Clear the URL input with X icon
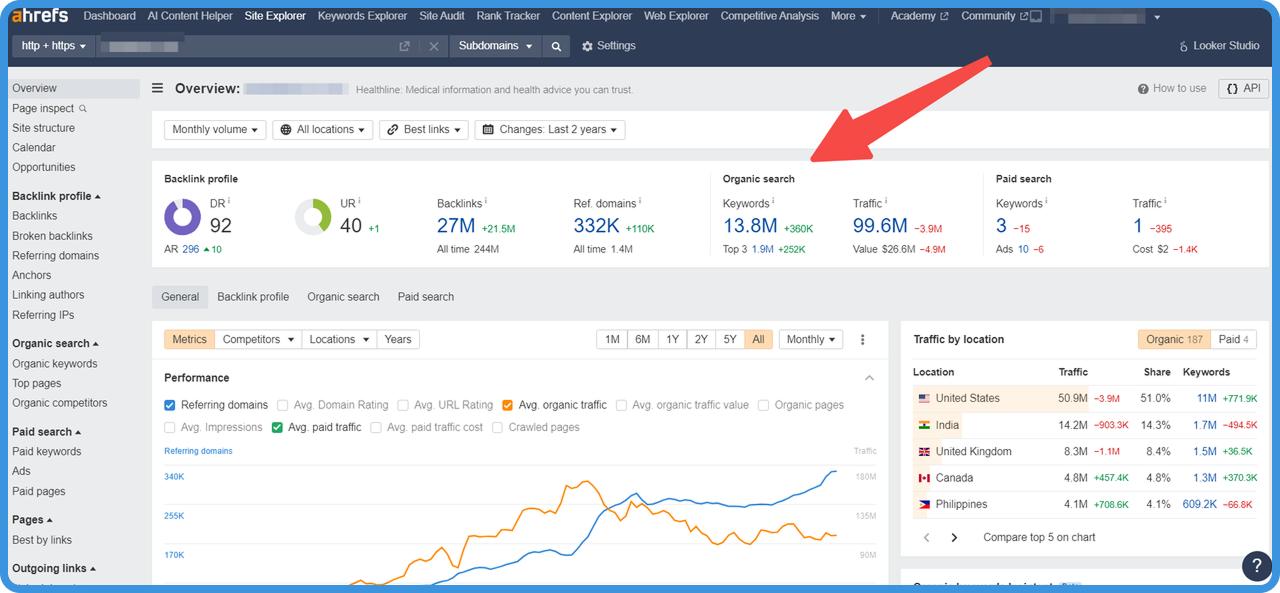This screenshot has height=593, width=1280. click(x=433, y=46)
